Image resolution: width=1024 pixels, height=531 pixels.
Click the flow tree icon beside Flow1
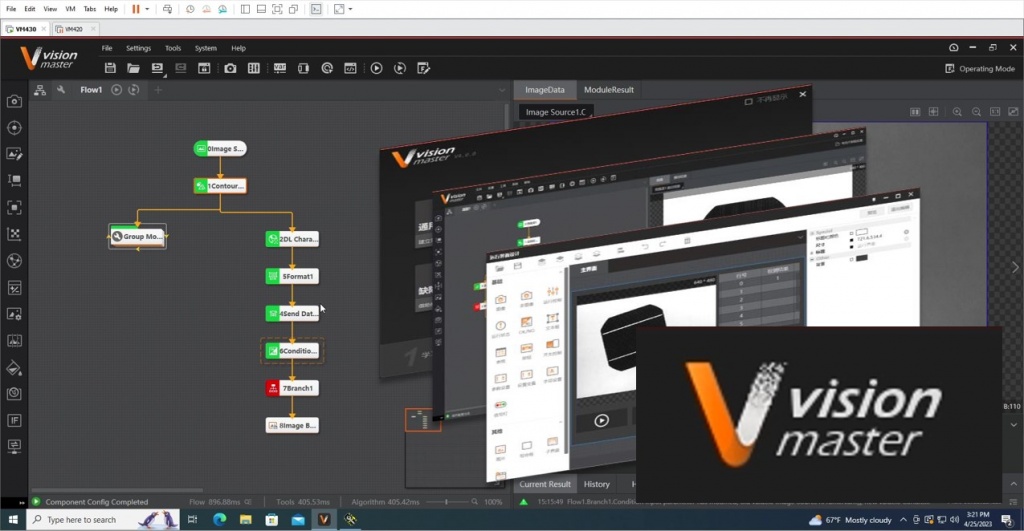point(40,90)
